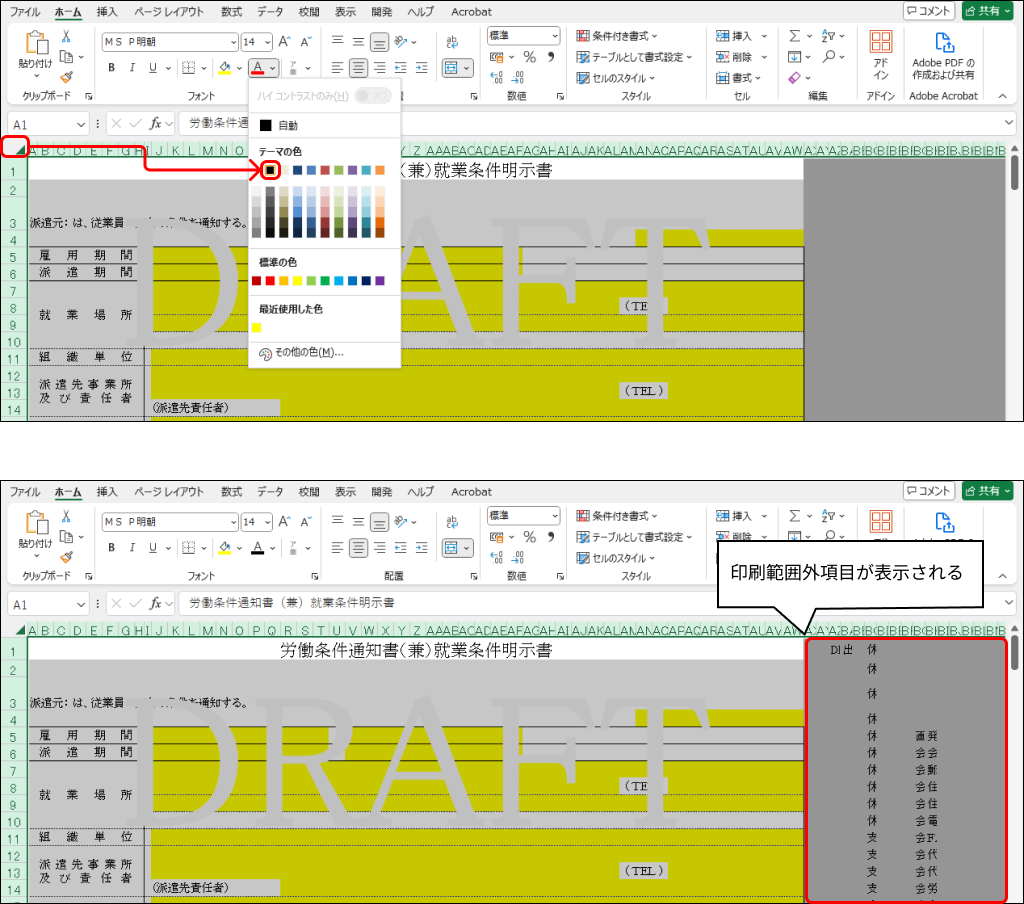Viewport: 1024px width, 904px height.
Task: Pick the purple standard color swatch
Action: tap(380, 281)
